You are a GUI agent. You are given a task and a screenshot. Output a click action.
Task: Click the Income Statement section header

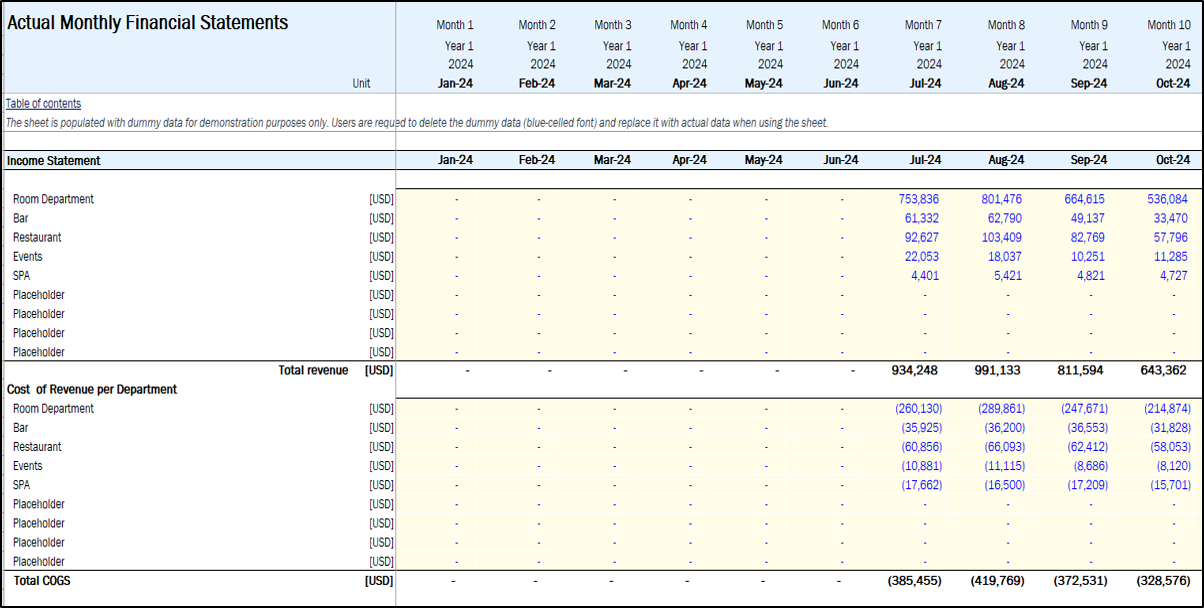pos(53,160)
